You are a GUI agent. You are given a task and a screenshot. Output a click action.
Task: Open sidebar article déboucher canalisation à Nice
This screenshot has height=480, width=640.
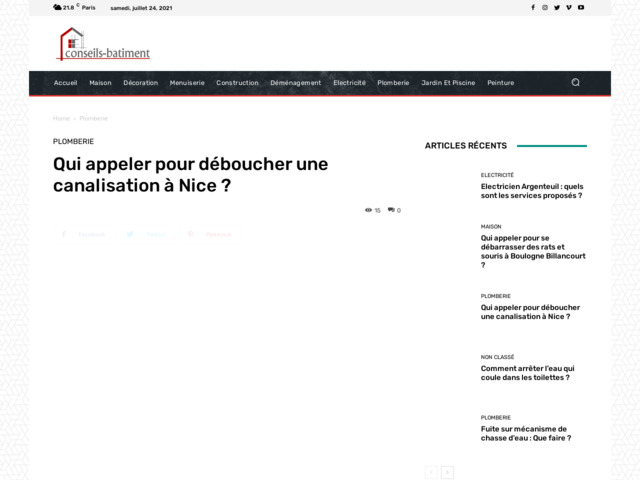click(530, 312)
